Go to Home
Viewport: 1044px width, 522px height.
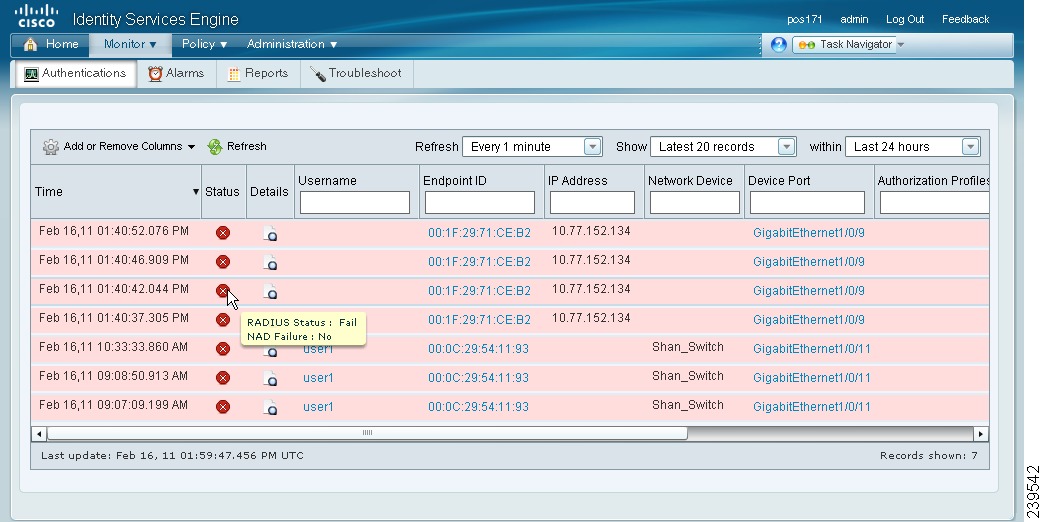[51, 44]
